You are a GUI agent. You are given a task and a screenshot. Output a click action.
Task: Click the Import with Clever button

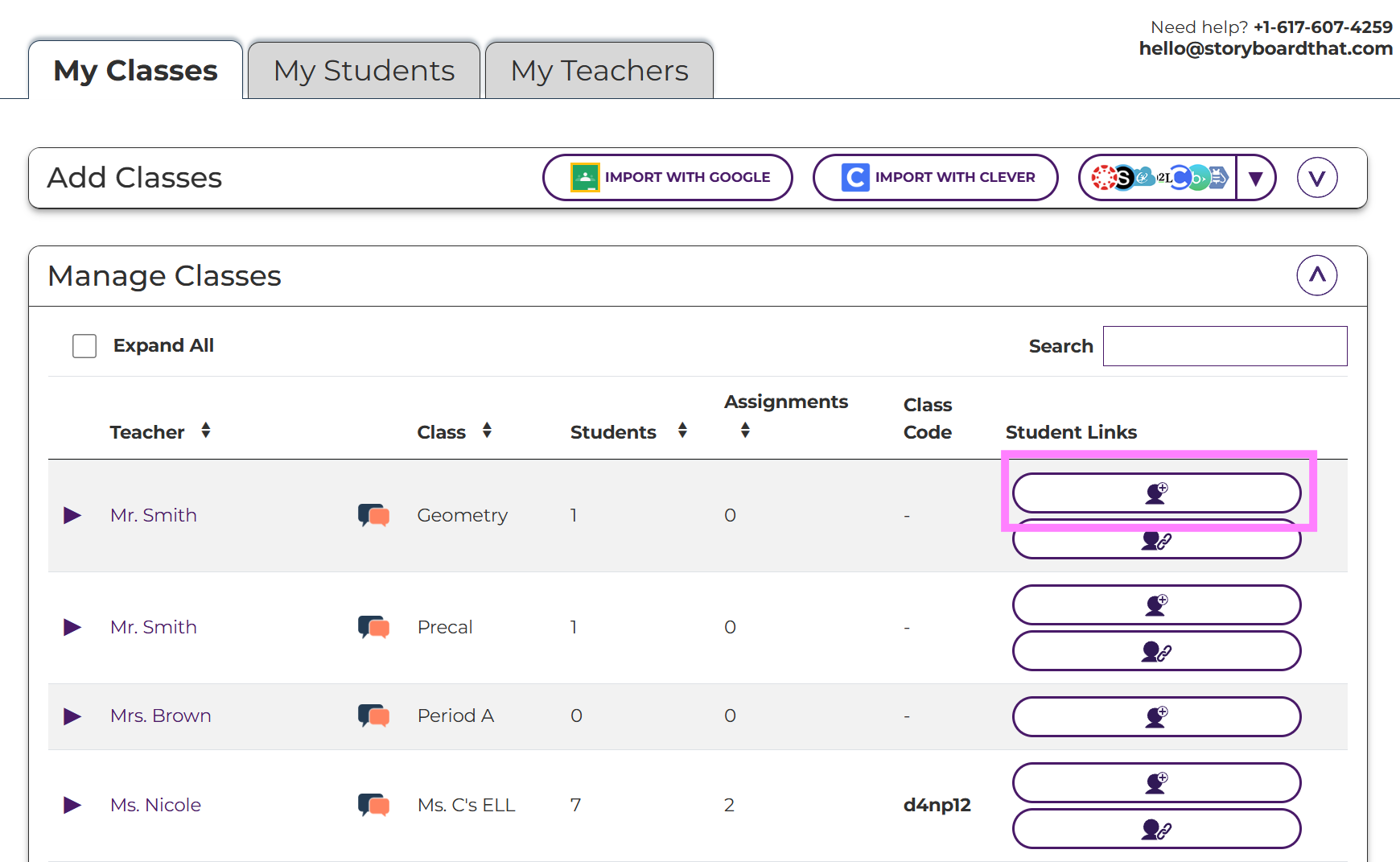935,178
